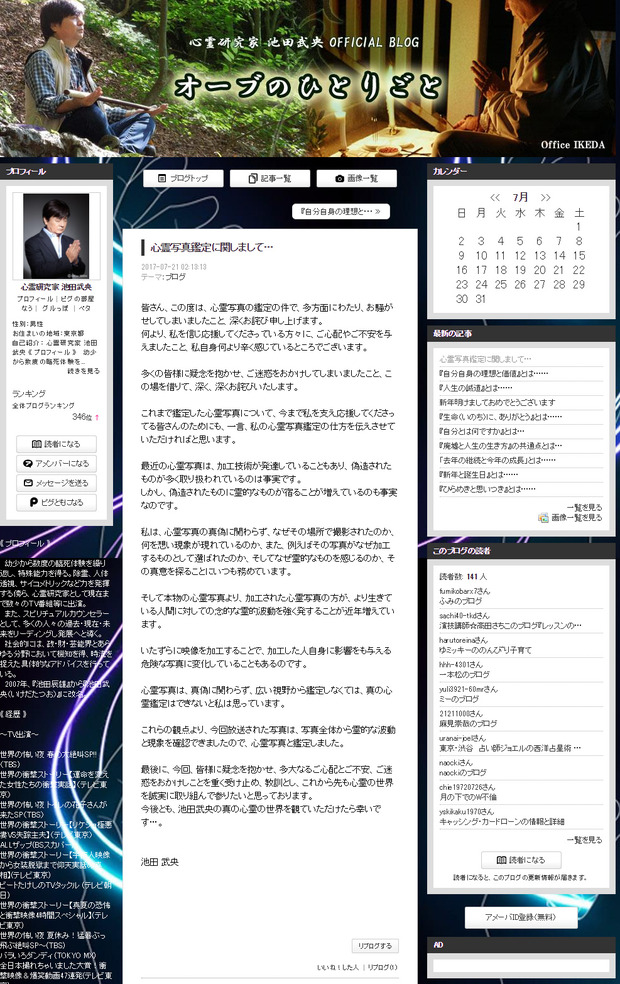This screenshot has height=984, width=620.
Task: Open recent article 『人生の岐道』とは
Action: 476,388
